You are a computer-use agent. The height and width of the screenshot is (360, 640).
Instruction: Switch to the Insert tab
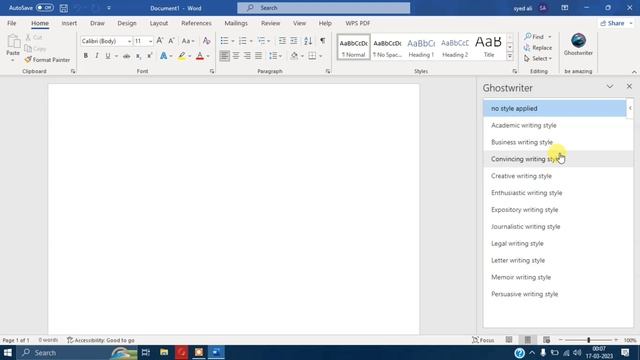(69, 23)
